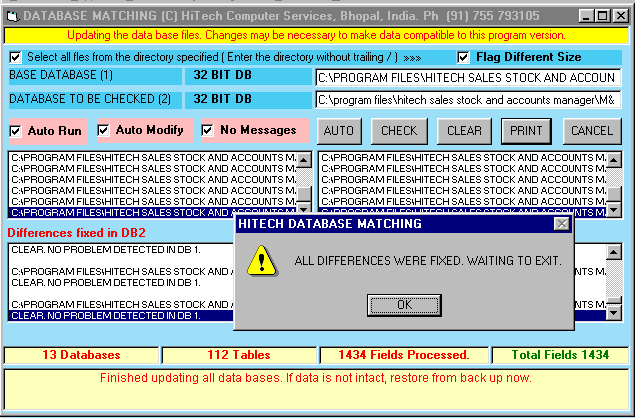Focus the DATABASE TO BE CHECKED path field
The image size is (635, 418).
(468, 100)
